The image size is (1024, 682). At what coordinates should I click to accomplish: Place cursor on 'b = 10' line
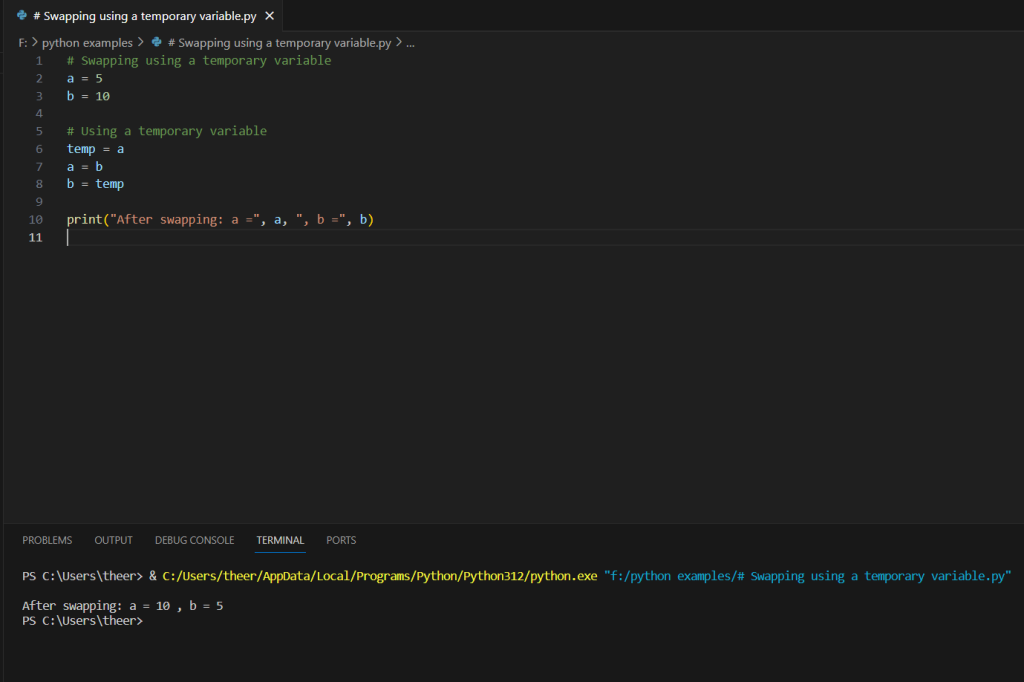tap(88, 96)
